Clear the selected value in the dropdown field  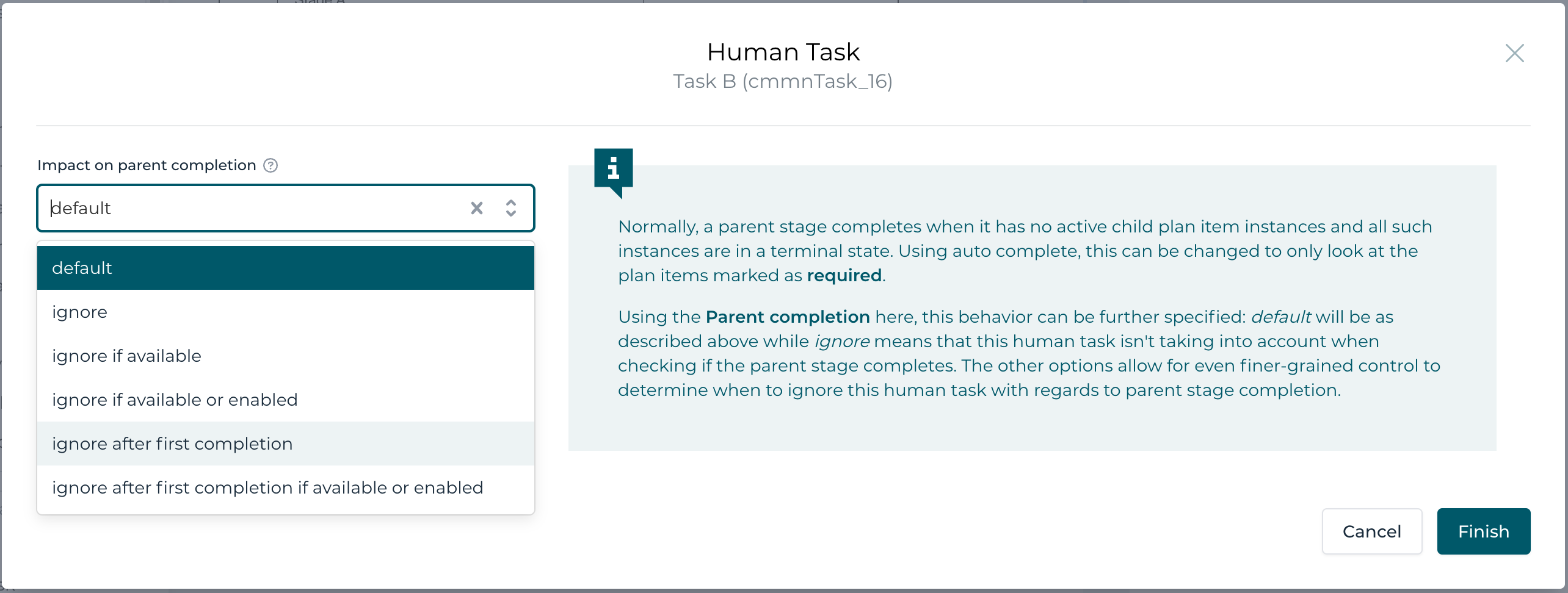[477, 208]
